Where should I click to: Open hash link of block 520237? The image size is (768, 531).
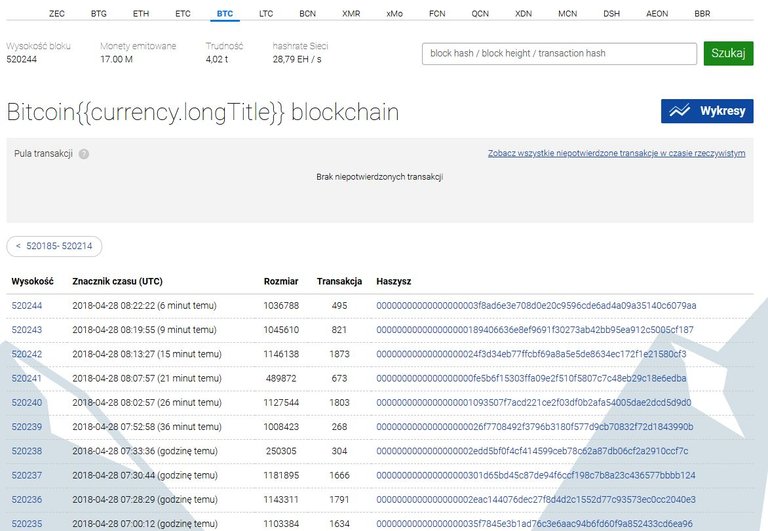[536, 475]
